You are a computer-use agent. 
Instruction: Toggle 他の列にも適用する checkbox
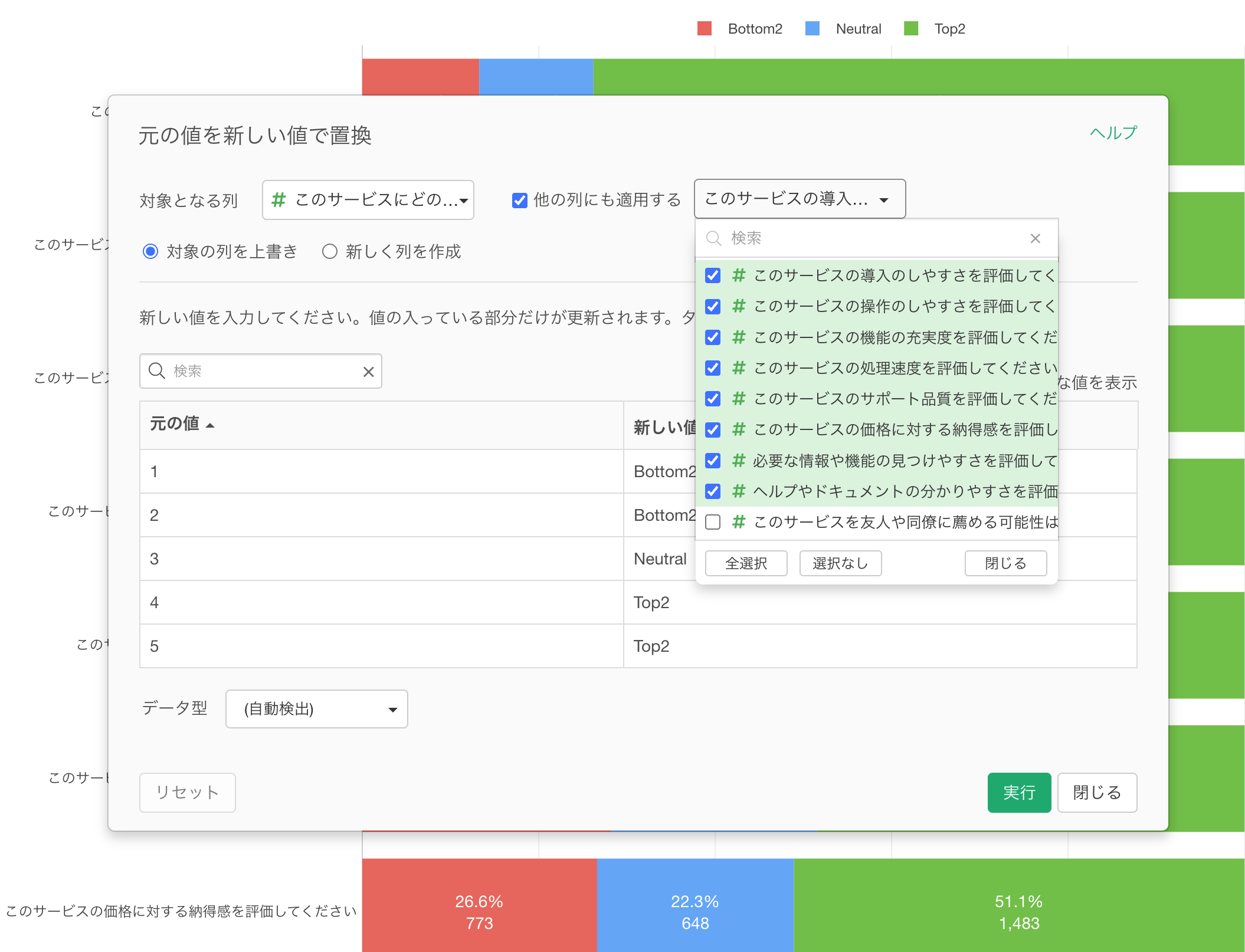519,201
